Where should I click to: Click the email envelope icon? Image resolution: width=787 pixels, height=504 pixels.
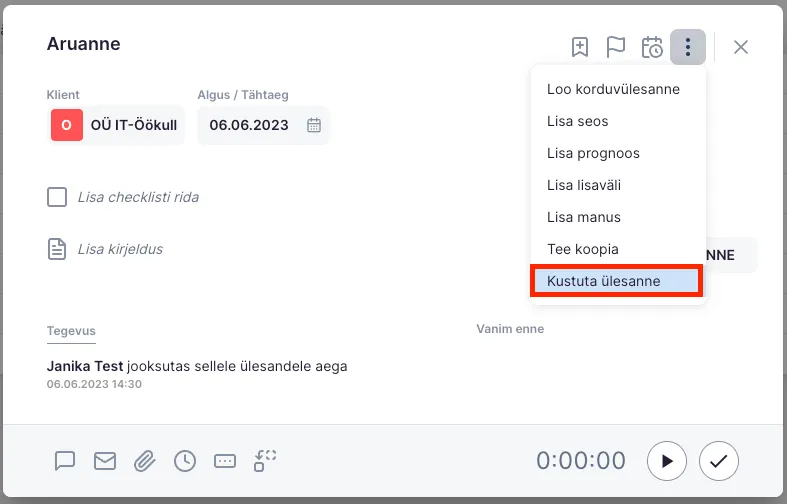(105, 461)
